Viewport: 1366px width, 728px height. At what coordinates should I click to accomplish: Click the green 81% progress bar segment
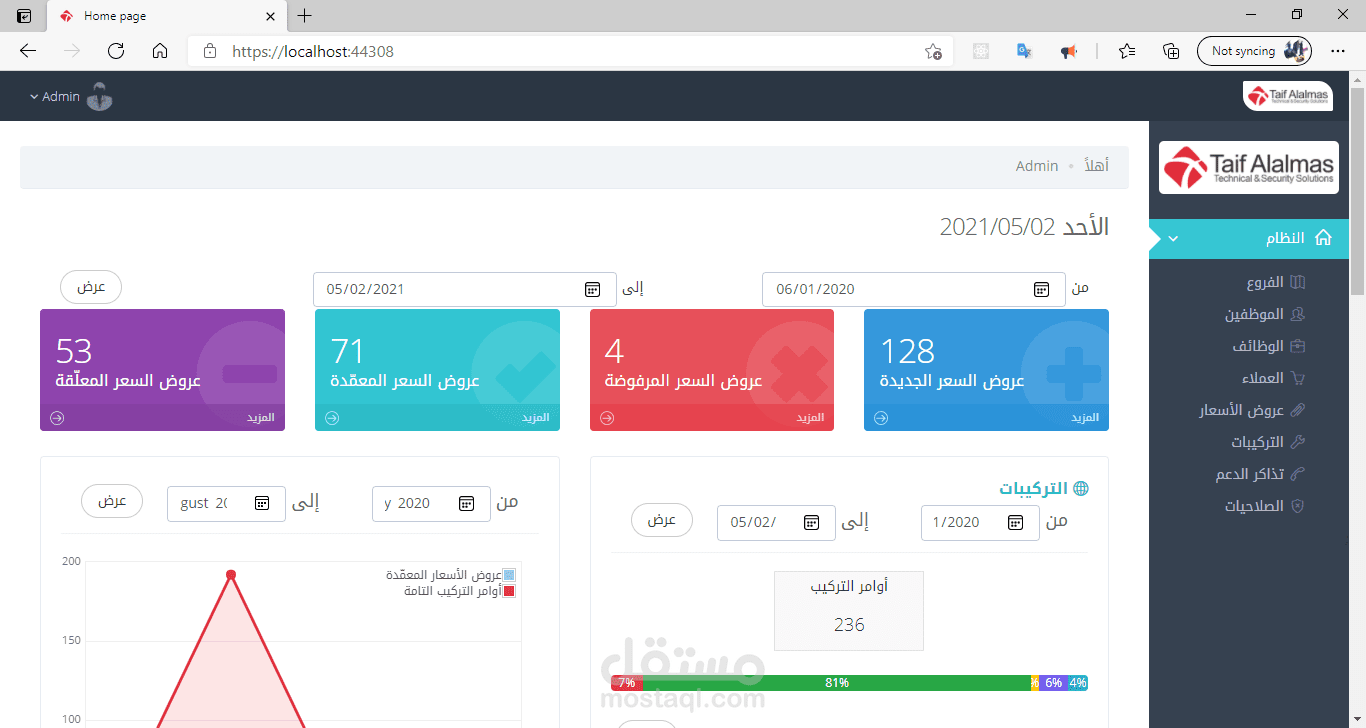pyautogui.click(x=836, y=683)
